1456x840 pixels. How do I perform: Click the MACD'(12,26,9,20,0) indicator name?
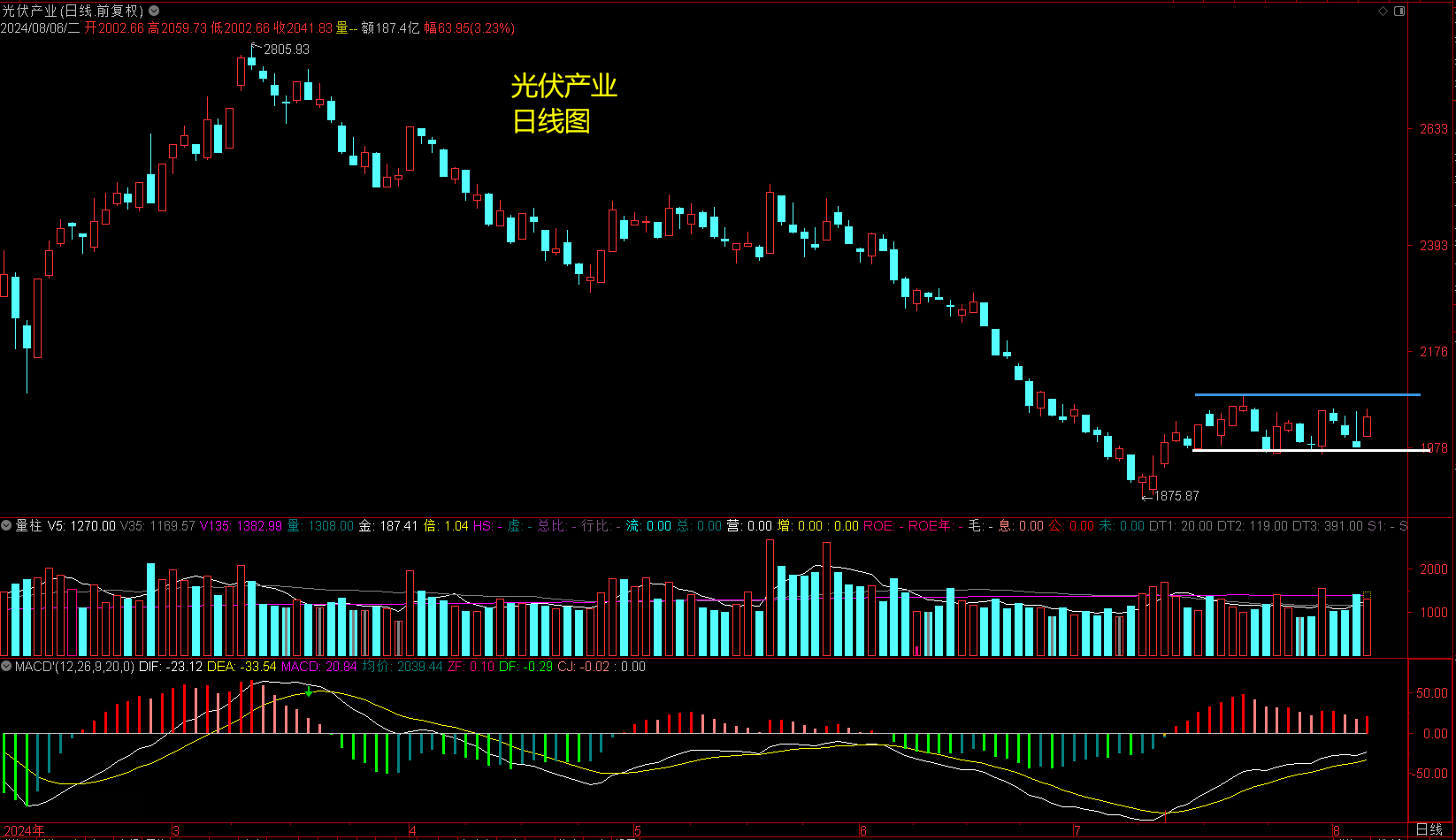pyautogui.click(x=74, y=666)
